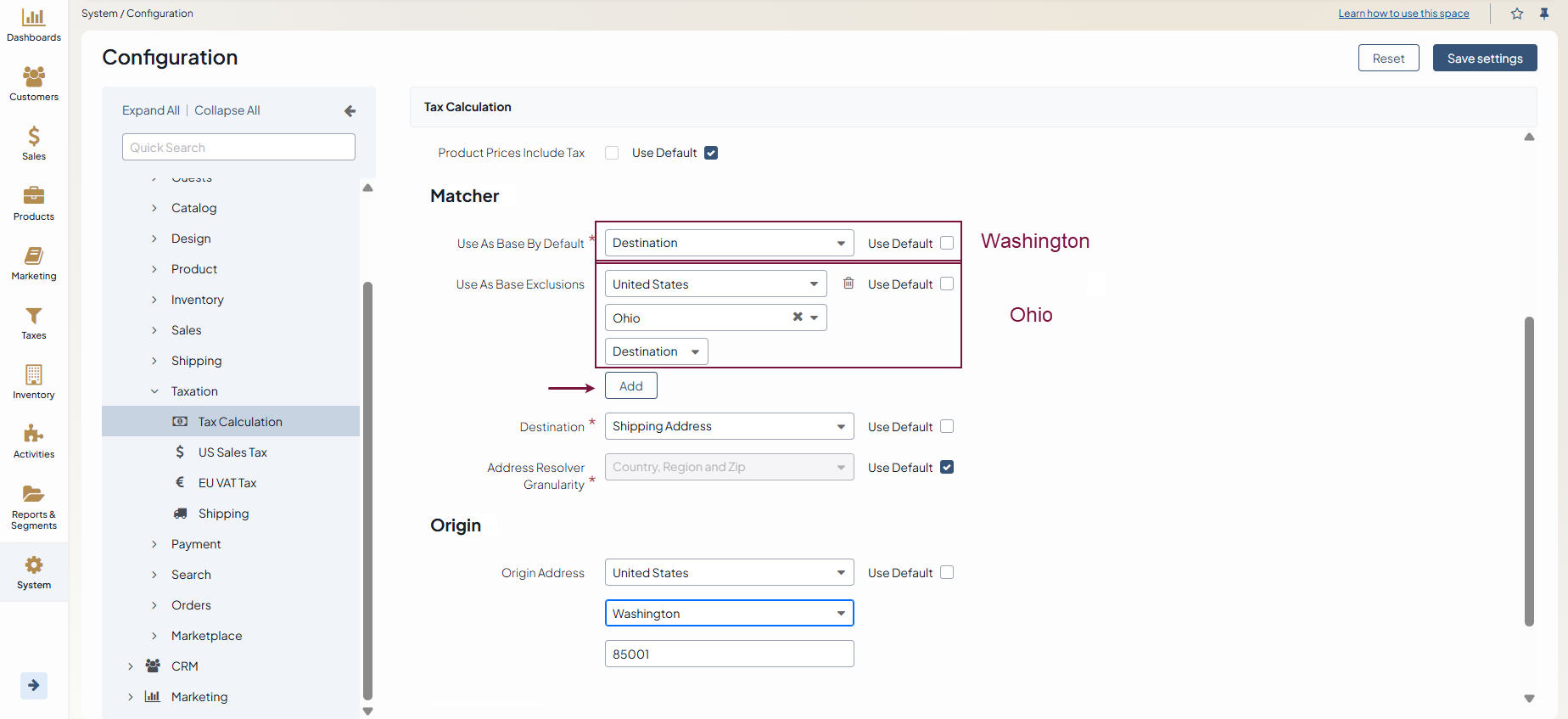This screenshot has width=1568, height=719.
Task: Open the Taxes funnel icon
Action: tap(33, 316)
